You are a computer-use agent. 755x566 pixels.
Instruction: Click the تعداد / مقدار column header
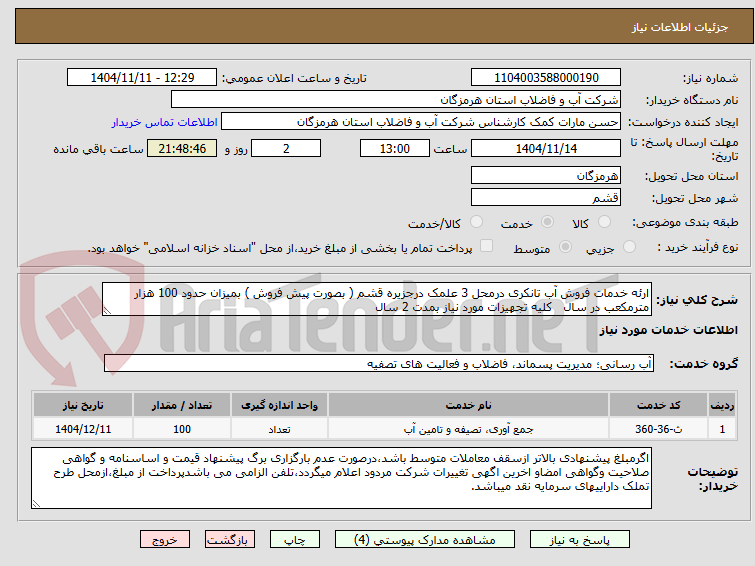click(x=182, y=405)
